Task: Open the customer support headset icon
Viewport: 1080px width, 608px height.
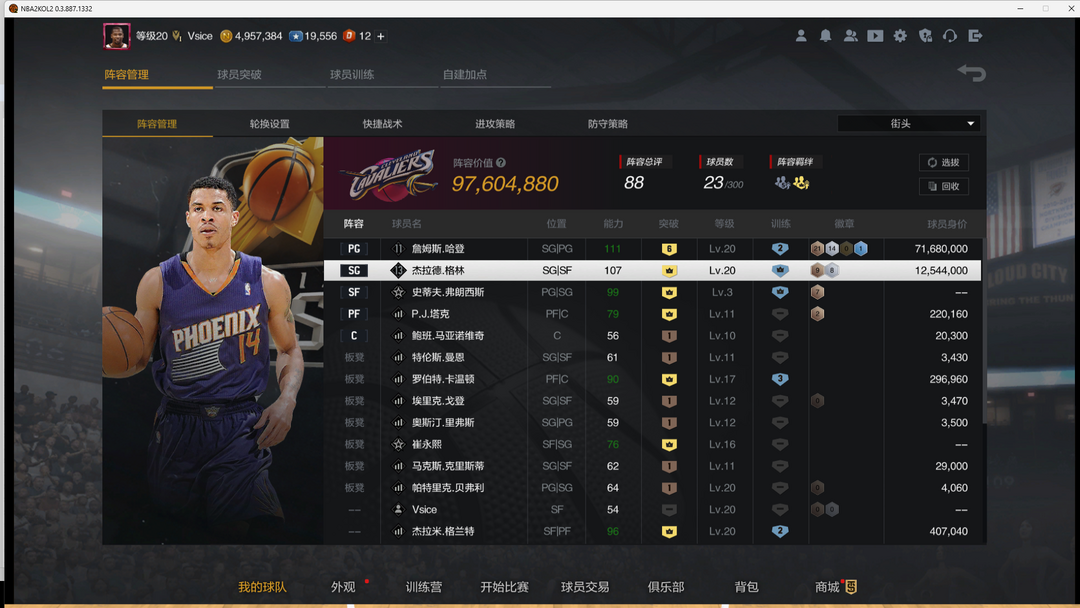Action: [x=950, y=36]
